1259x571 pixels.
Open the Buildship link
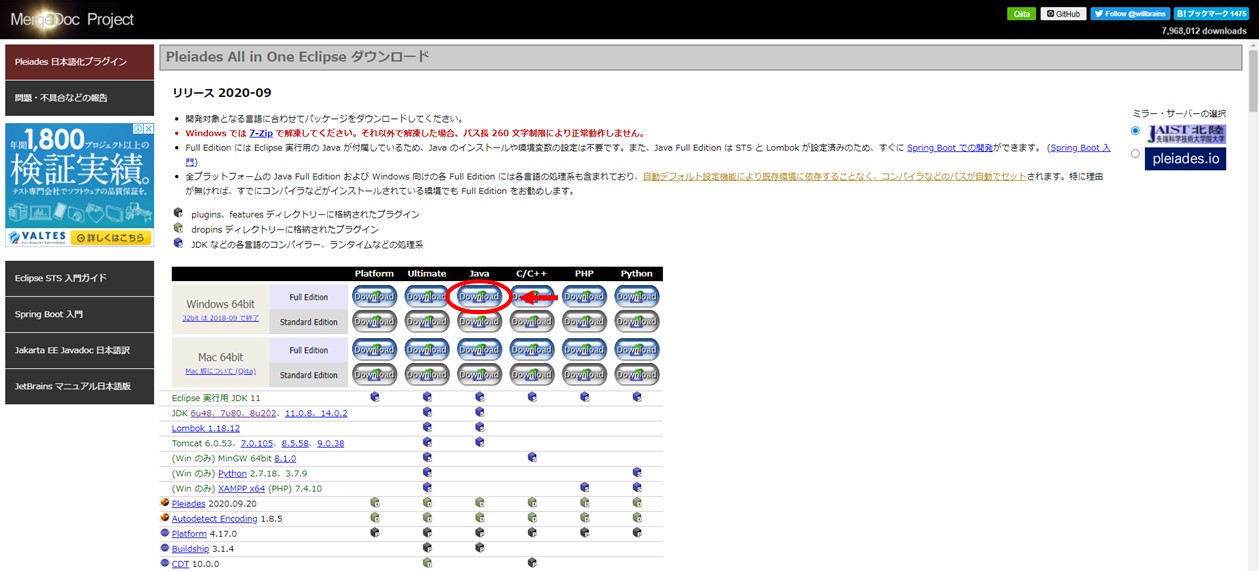click(190, 549)
